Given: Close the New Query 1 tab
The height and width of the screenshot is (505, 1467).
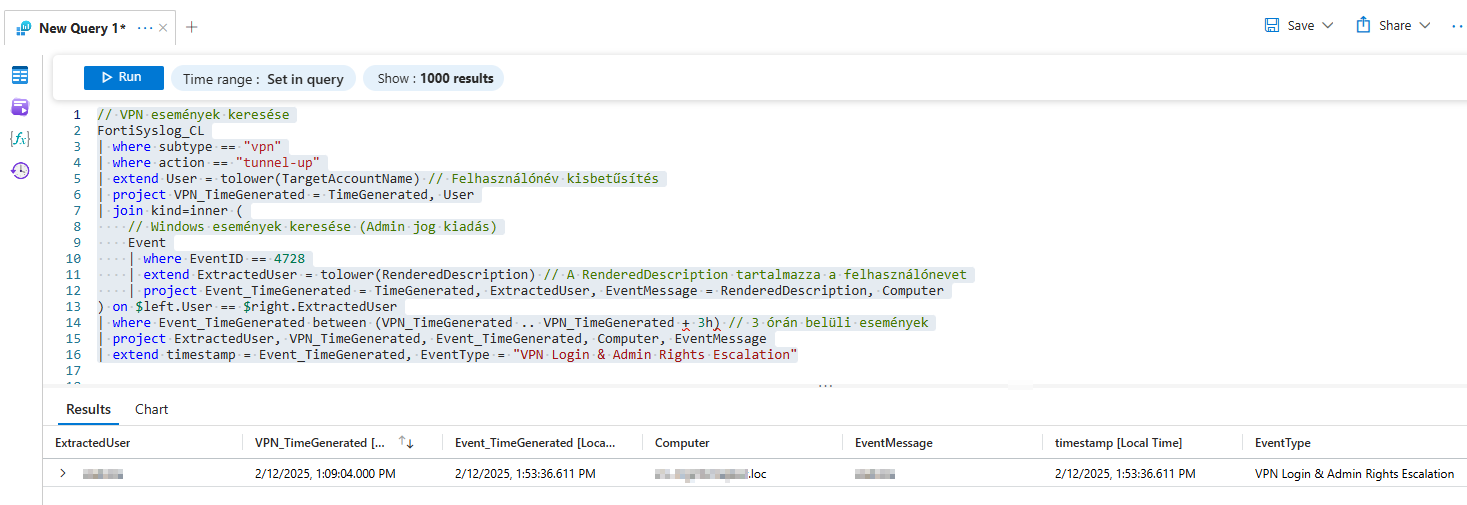Looking at the screenshot, I should click(x=163, y=28).
